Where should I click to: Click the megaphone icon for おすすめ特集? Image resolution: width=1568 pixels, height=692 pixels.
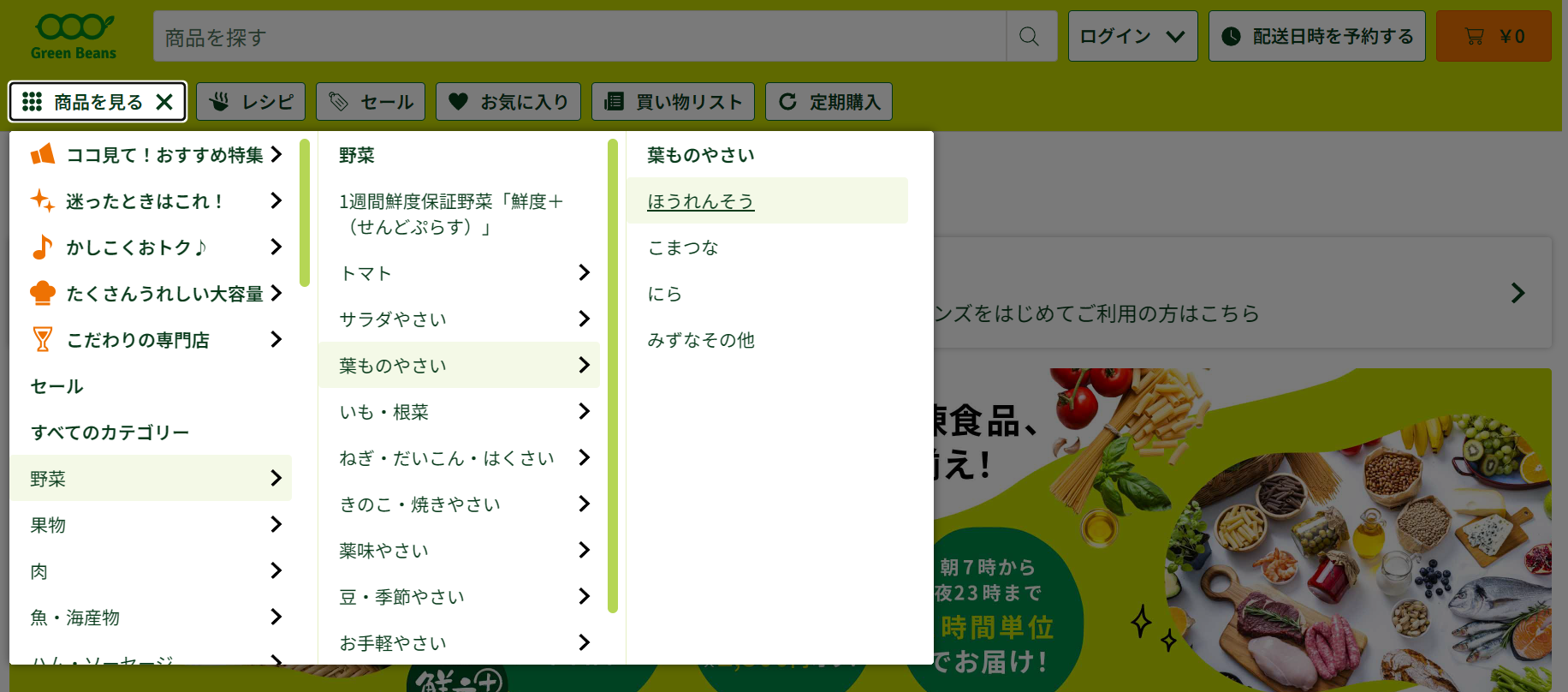[x=43, y=154]
